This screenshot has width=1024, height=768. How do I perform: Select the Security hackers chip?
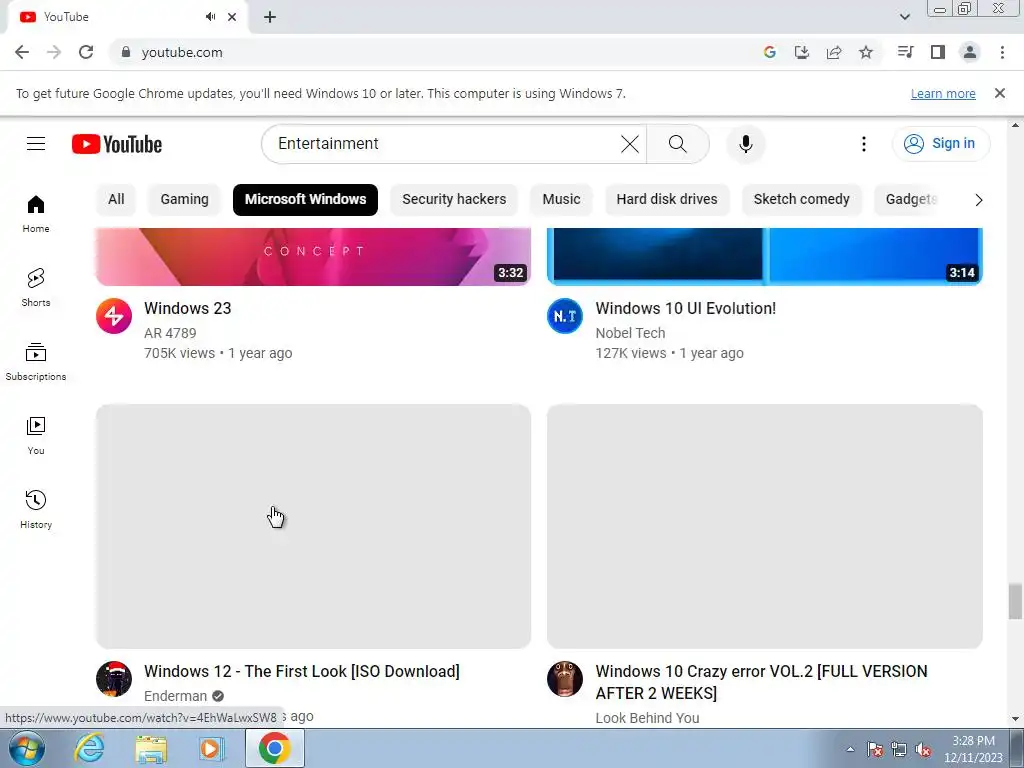click(x=454, y=200)
